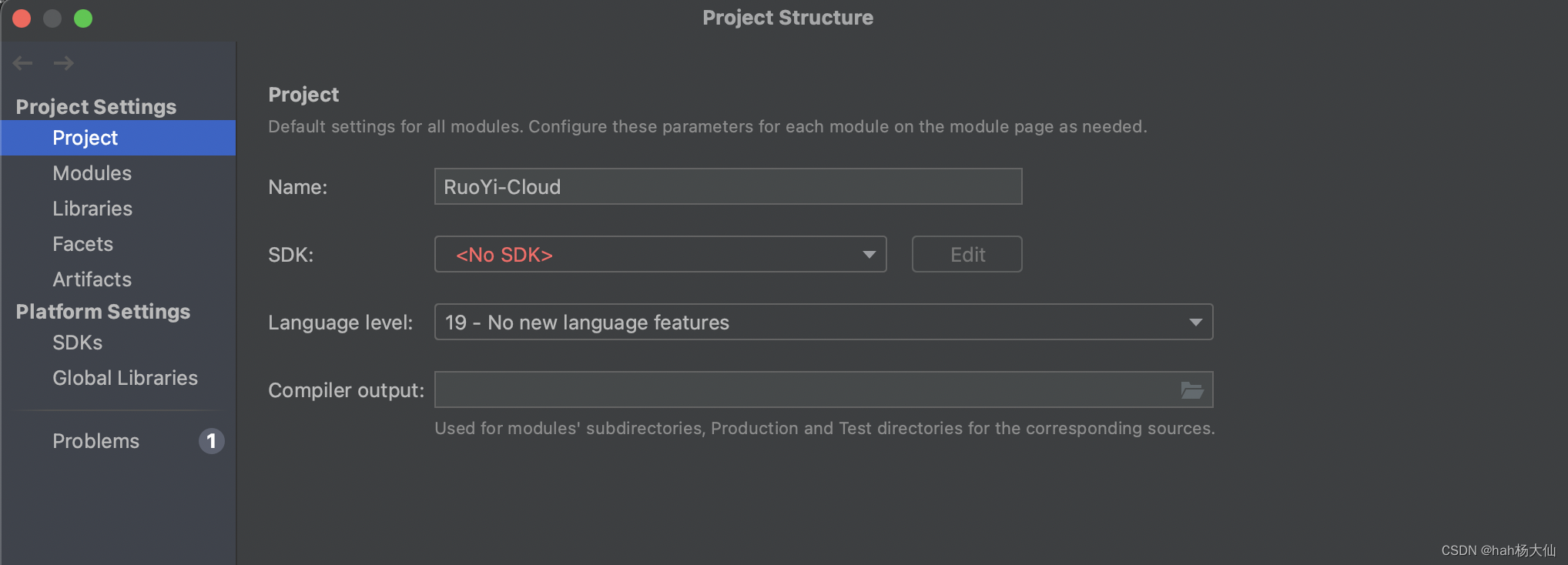
Task: Click the forward navigation arrow
Action: pos(64,63)
